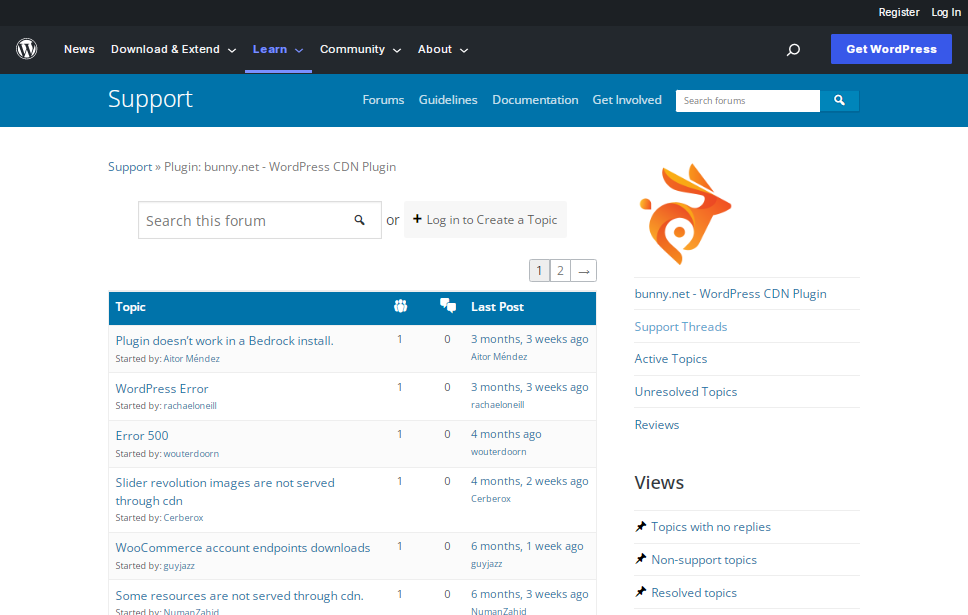The height and width of the screenshot is (615, 968).
Task: Click the Get WordPress button
Action: click(x=891, y=49)
